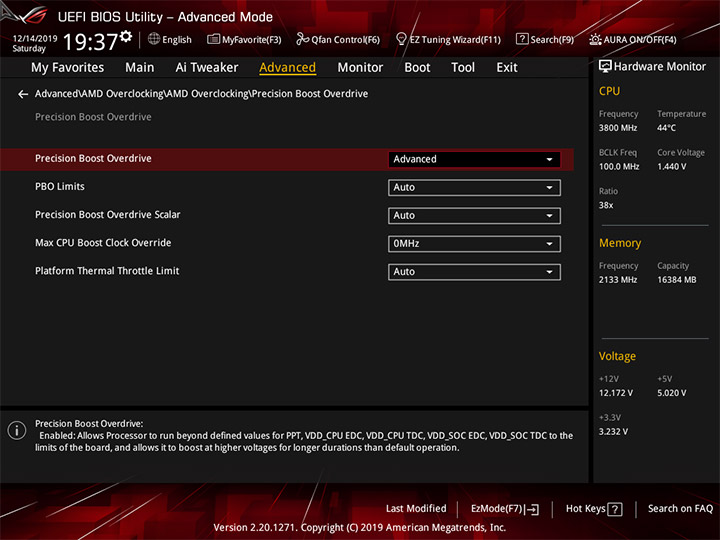Select the Platform Thermal Throttle Limit label
Image resolution: width=720 pixels, height=540 pixels.
pyautogui.click(x=107, y=271)
